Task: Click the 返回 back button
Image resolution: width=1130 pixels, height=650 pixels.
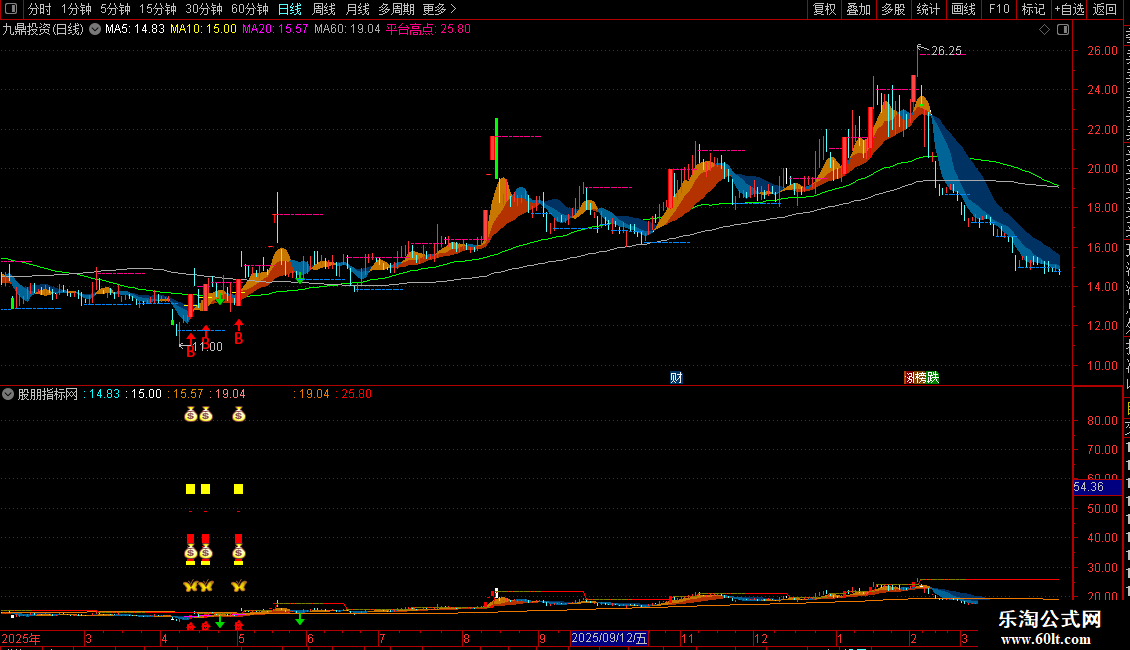Action: pos(1105,9)
